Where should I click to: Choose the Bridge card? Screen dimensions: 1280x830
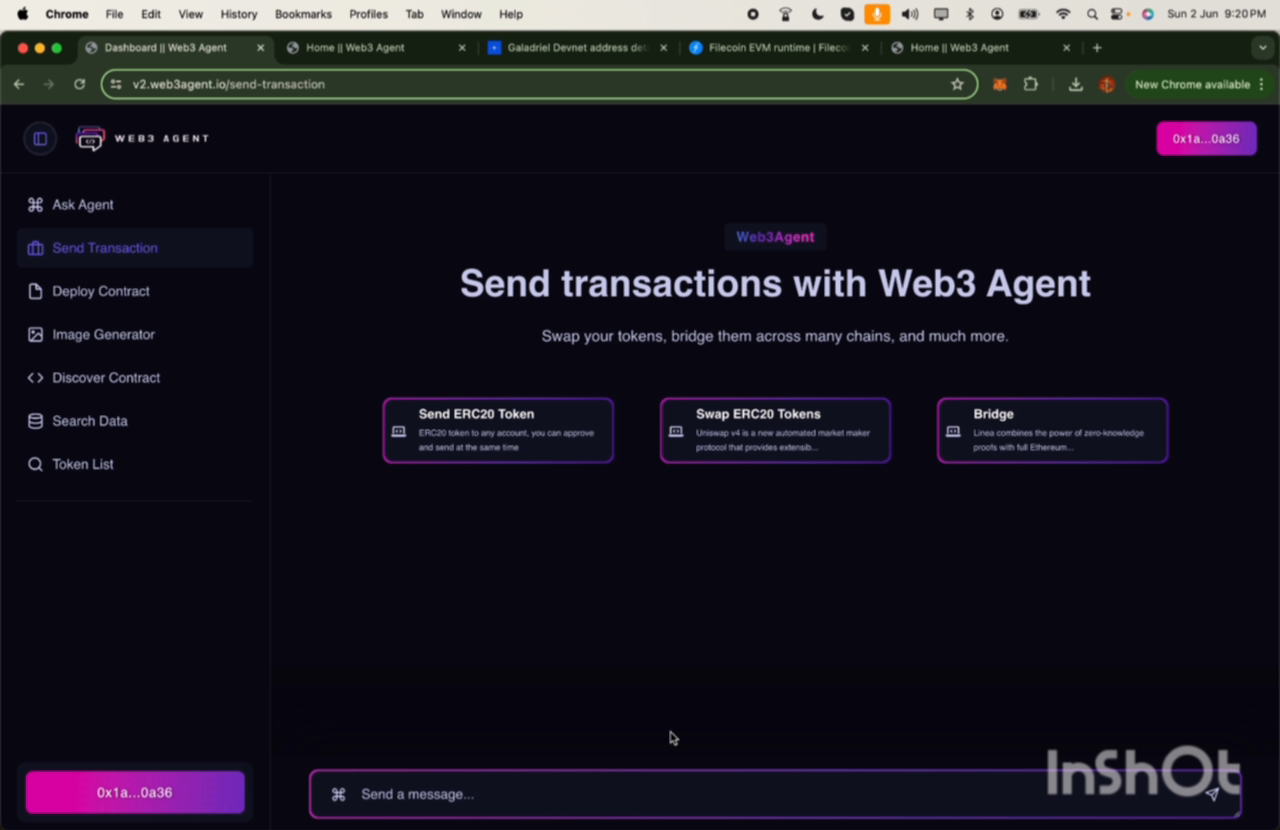click(1052, 430)
